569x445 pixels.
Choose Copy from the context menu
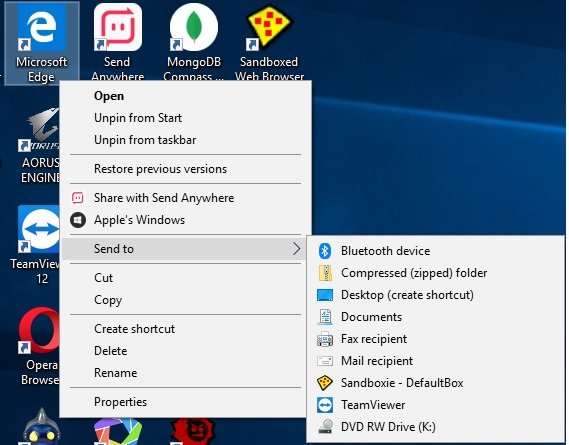(185, 300)
